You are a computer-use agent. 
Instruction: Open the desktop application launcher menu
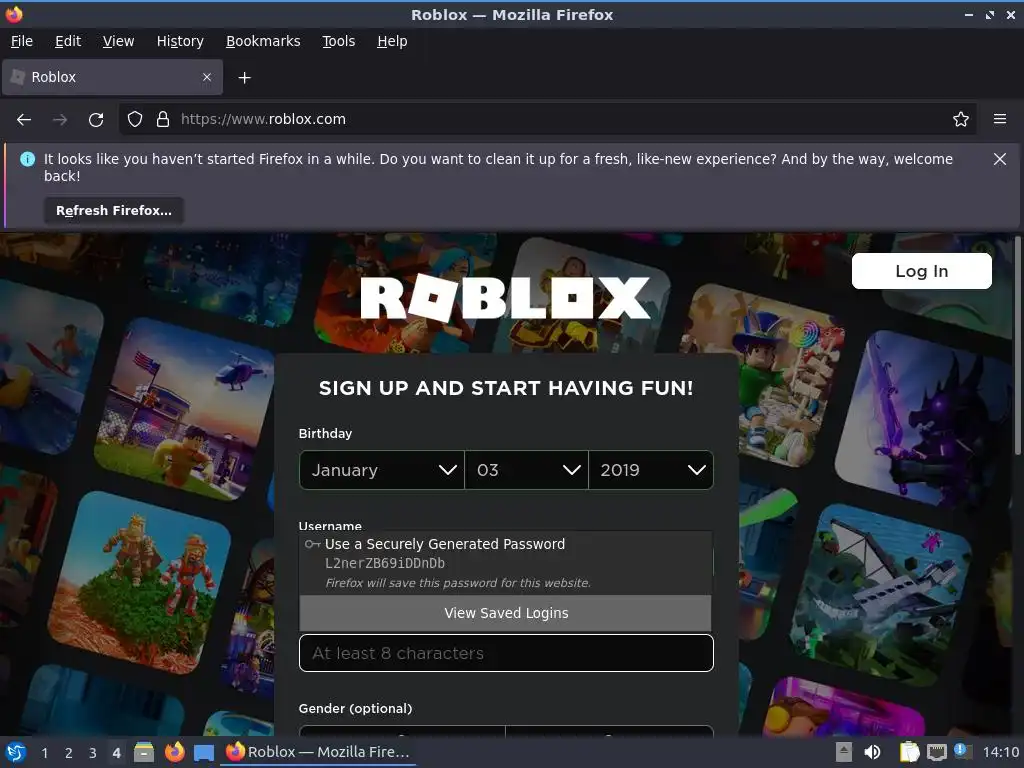[15, 752]
